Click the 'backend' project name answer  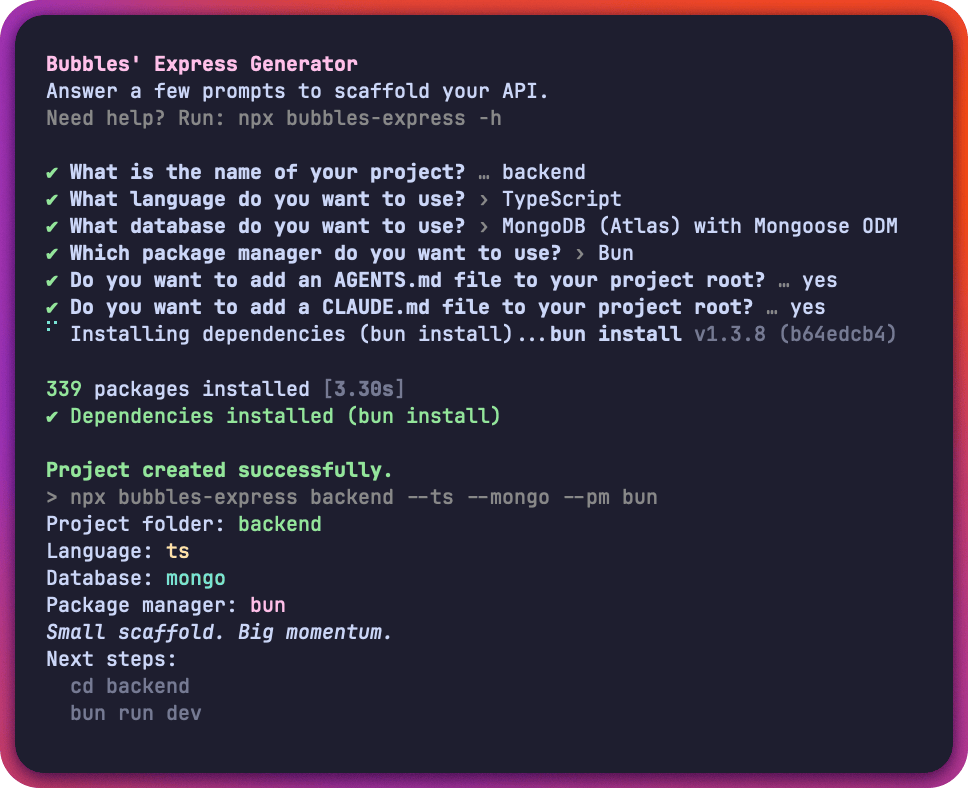pyautogui.click(x=543, y=172)
